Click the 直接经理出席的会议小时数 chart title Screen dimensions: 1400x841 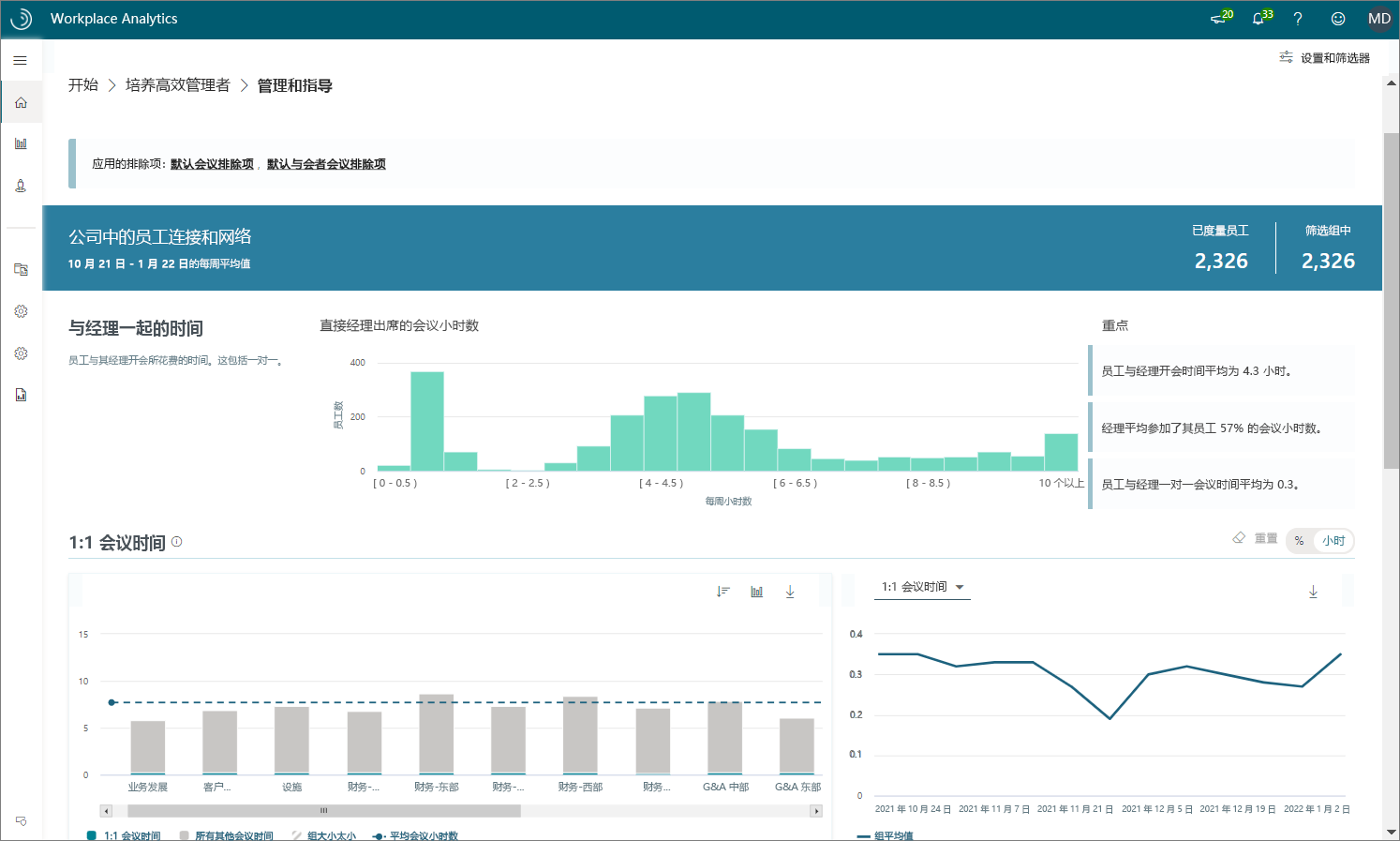399,326
